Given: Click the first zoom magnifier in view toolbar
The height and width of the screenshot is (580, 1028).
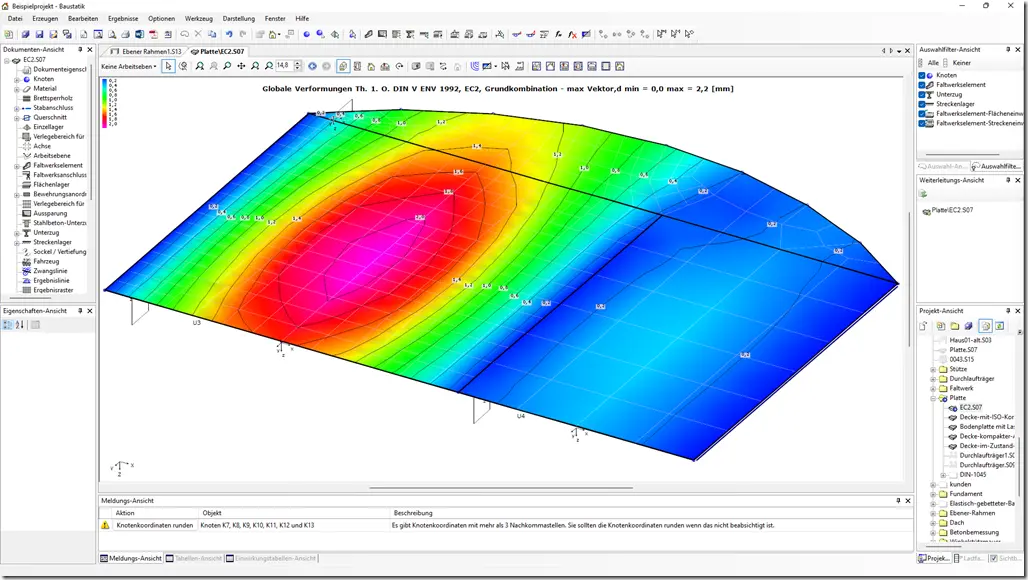Looking at the screenshot, I should coord(200,66).
